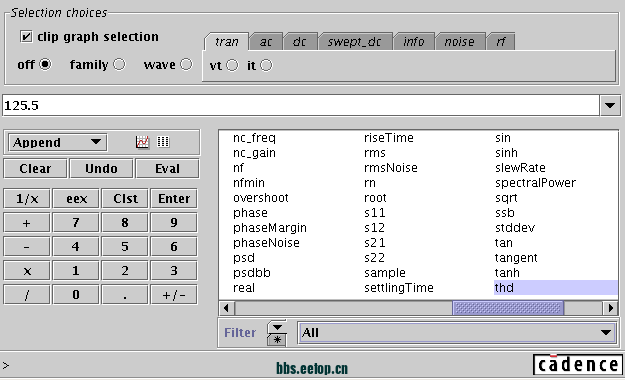Select the stddev function
The width and height of the screenshot is (625, 380).
tap(515, 228)
